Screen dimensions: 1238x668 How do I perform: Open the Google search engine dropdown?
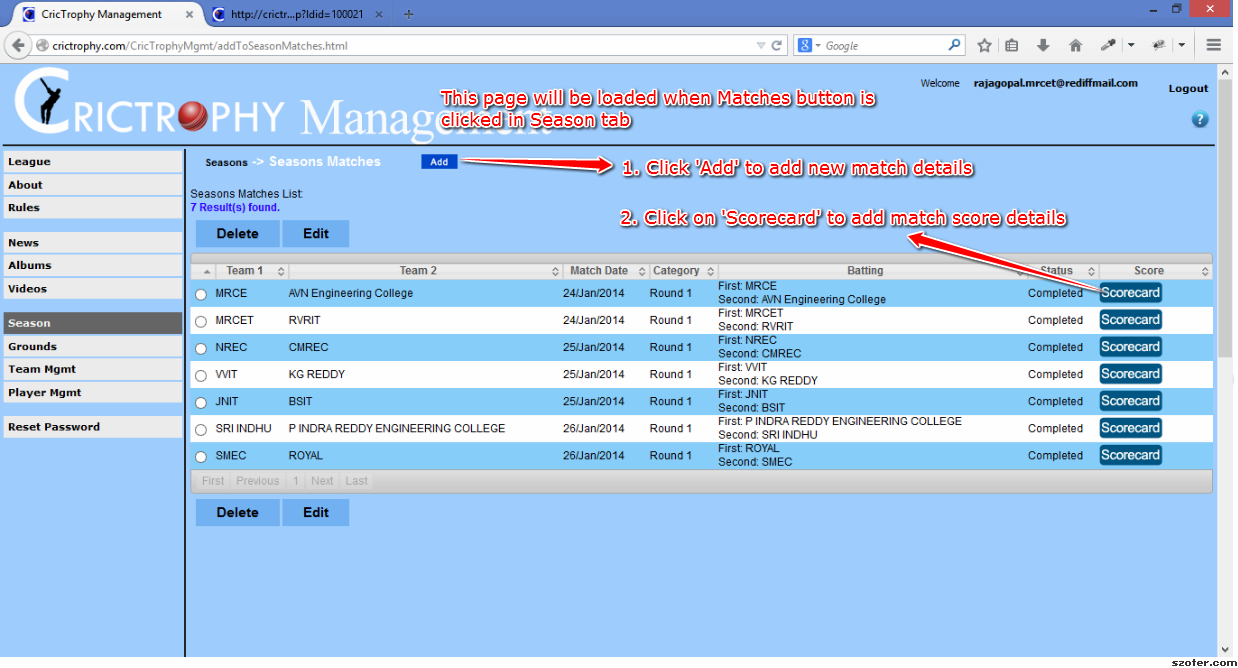click(809, 45)
